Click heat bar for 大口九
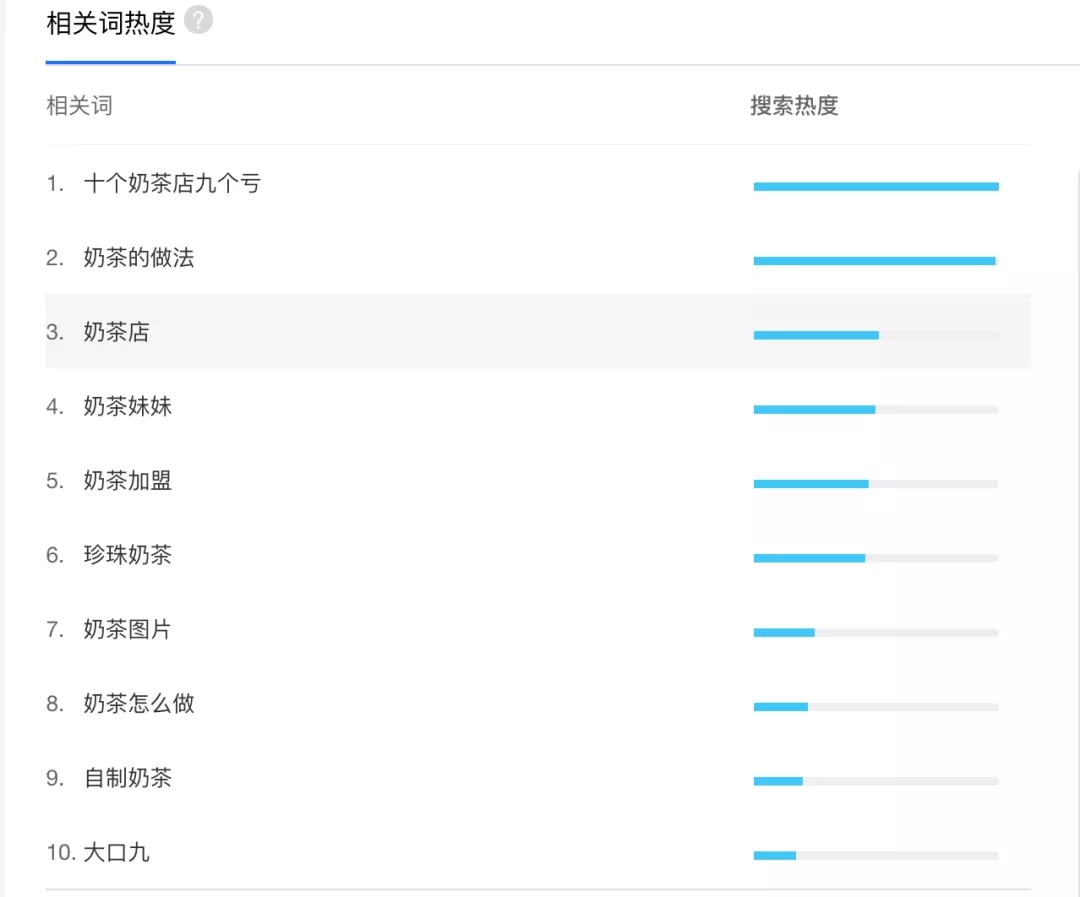The image size is (1080, 897). [875, 855]
